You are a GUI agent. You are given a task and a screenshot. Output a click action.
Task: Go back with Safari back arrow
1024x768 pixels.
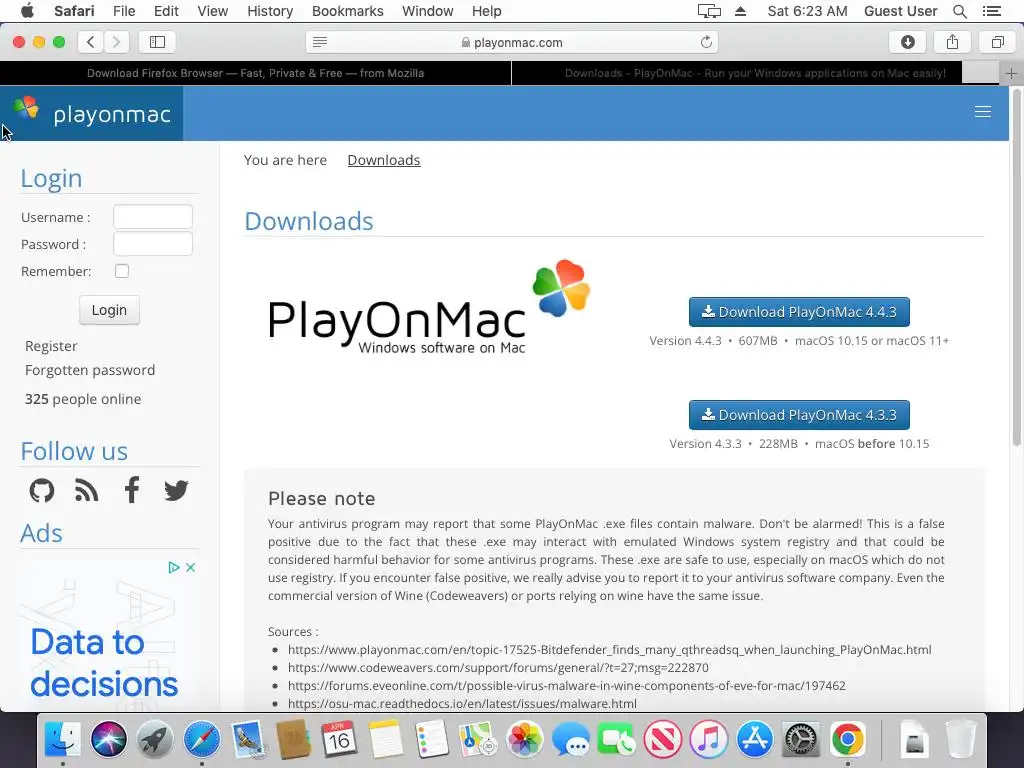91,42
